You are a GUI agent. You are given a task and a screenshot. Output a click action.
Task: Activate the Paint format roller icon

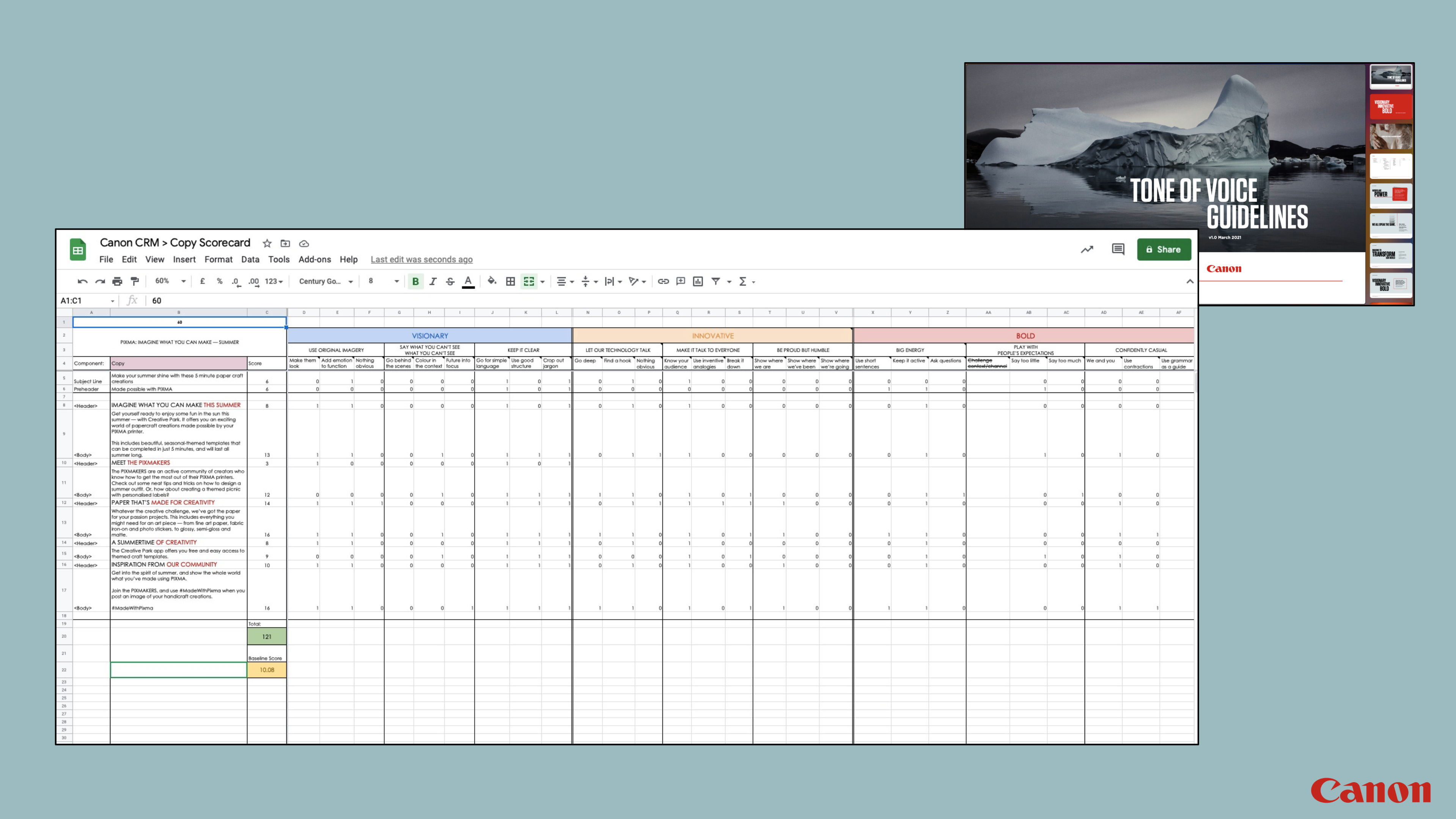click(135, 281)
